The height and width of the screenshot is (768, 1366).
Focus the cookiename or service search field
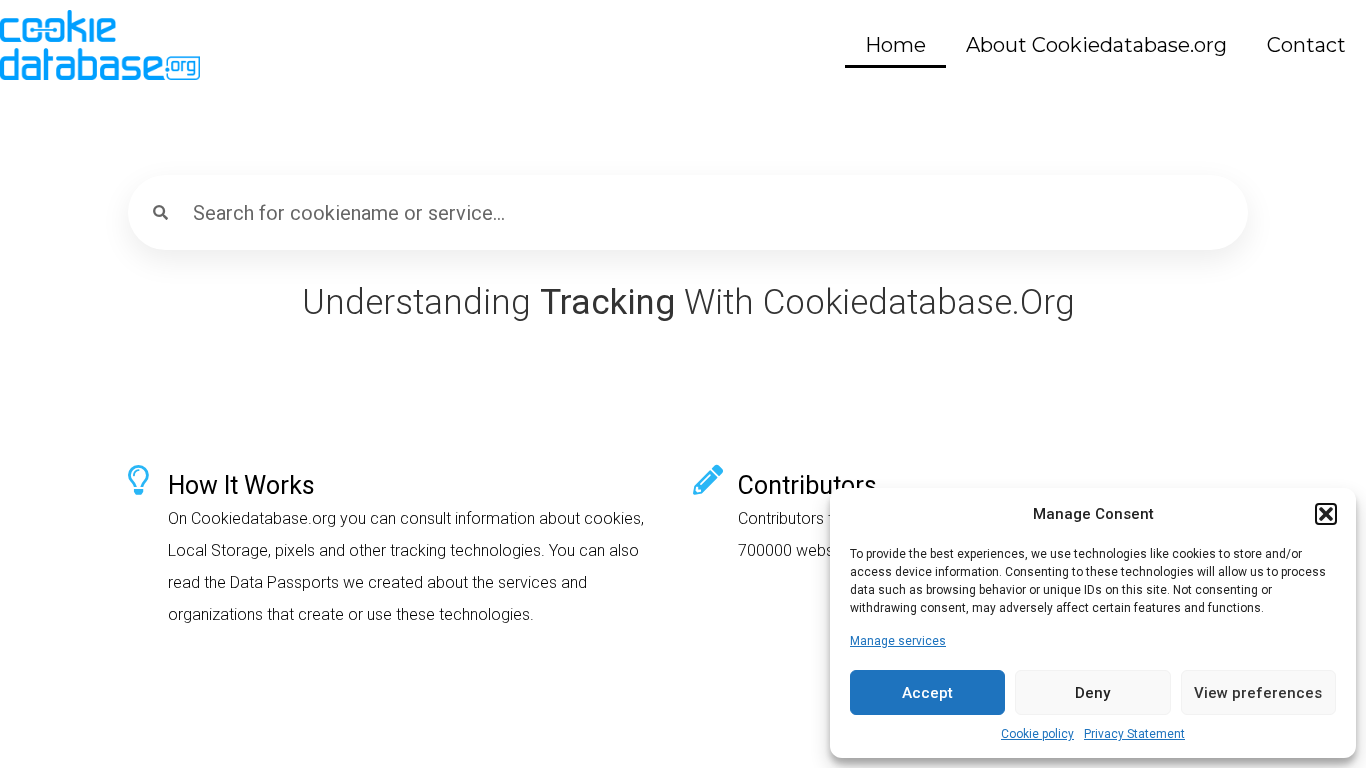click(700, 213)
